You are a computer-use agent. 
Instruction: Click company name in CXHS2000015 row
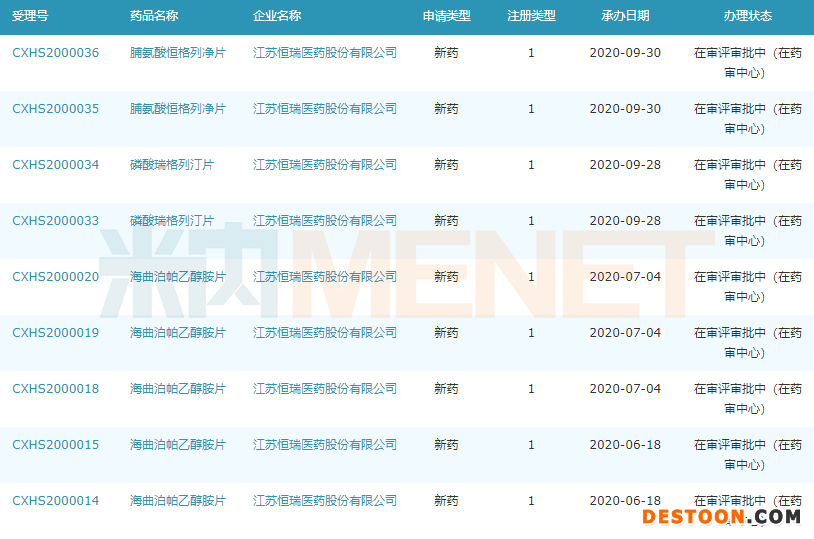[x=325, y=445]
